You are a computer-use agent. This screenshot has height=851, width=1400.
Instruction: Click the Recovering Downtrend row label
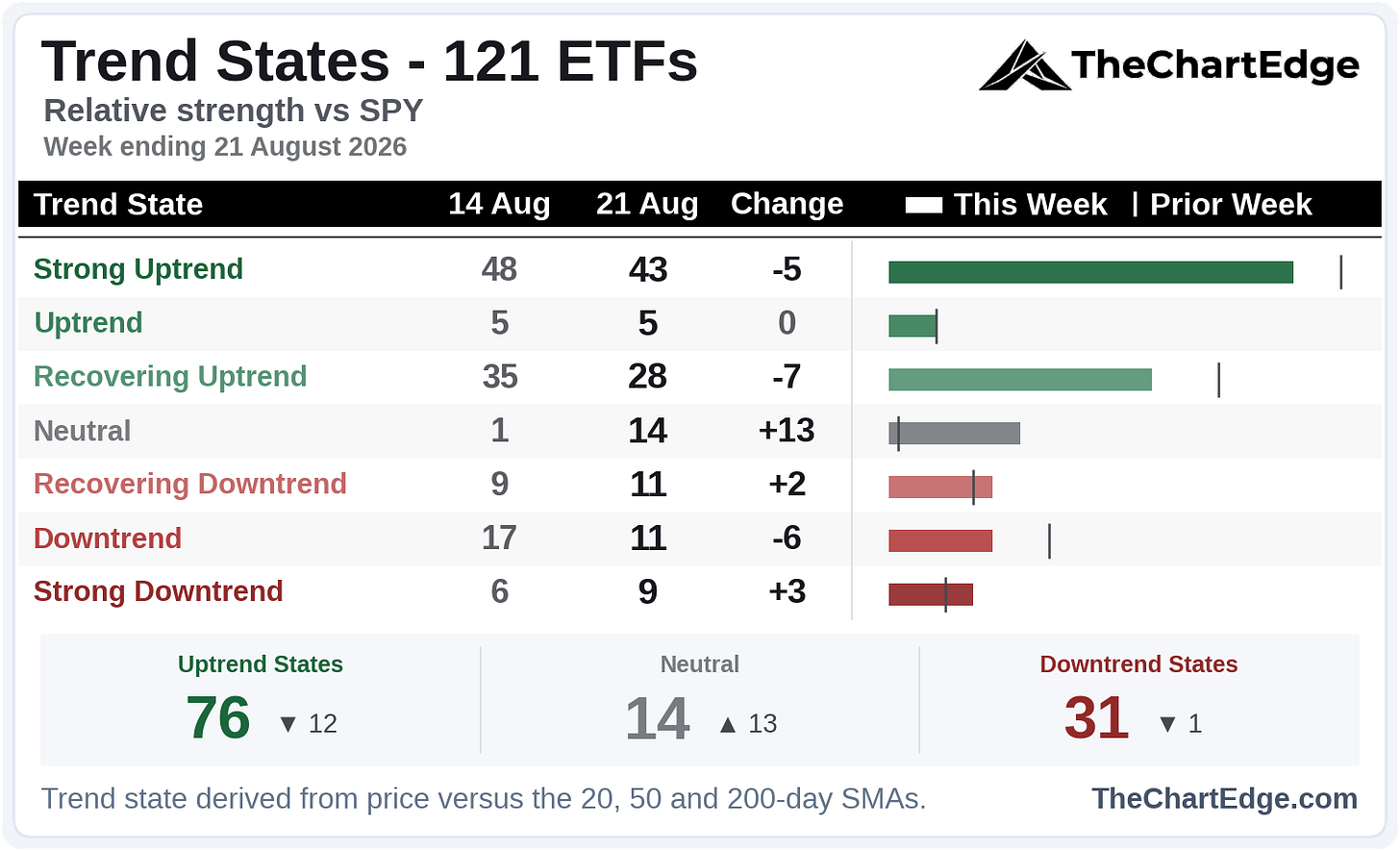pos(190,484)
